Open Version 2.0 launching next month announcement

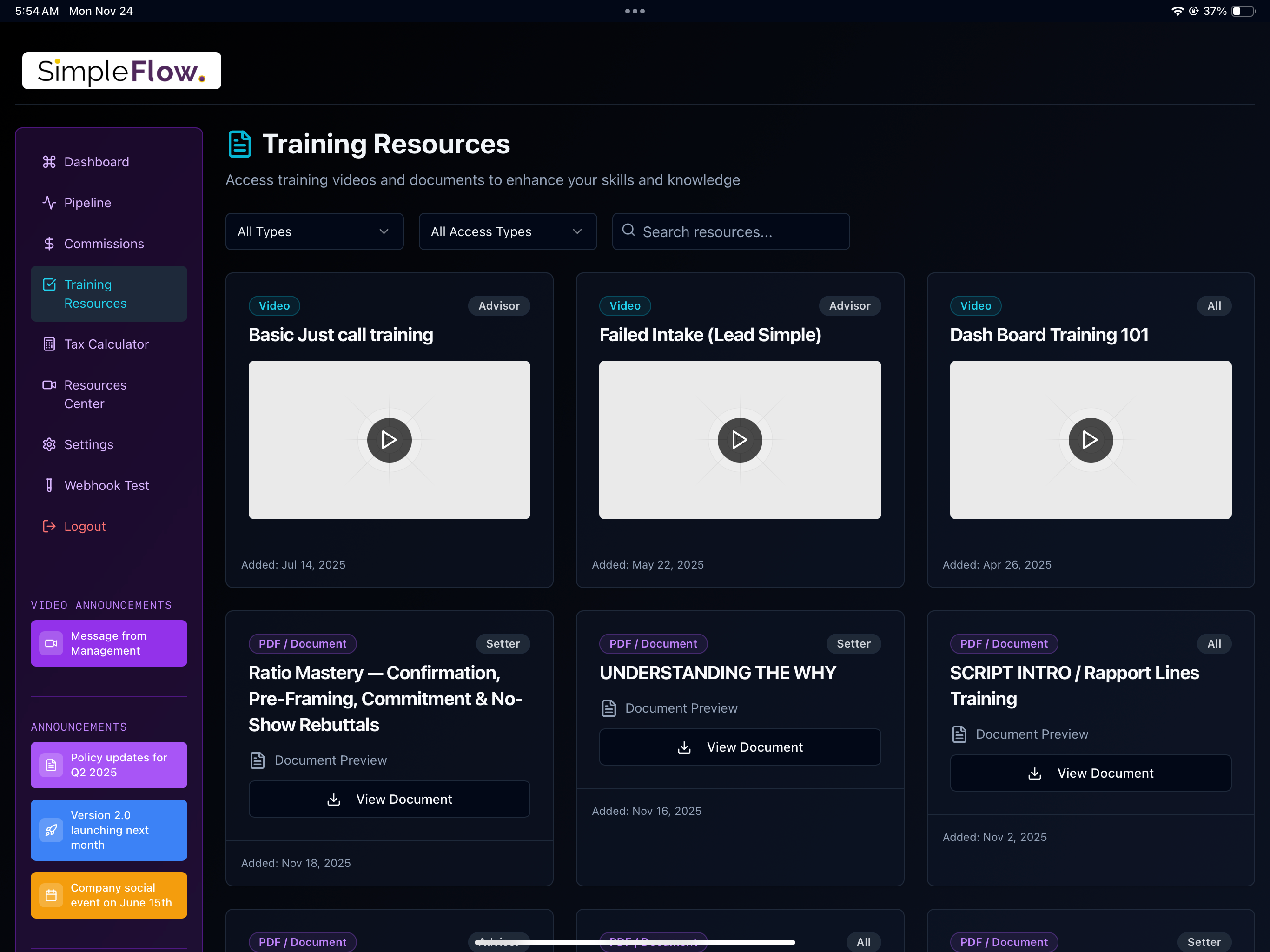pos(109,830)
